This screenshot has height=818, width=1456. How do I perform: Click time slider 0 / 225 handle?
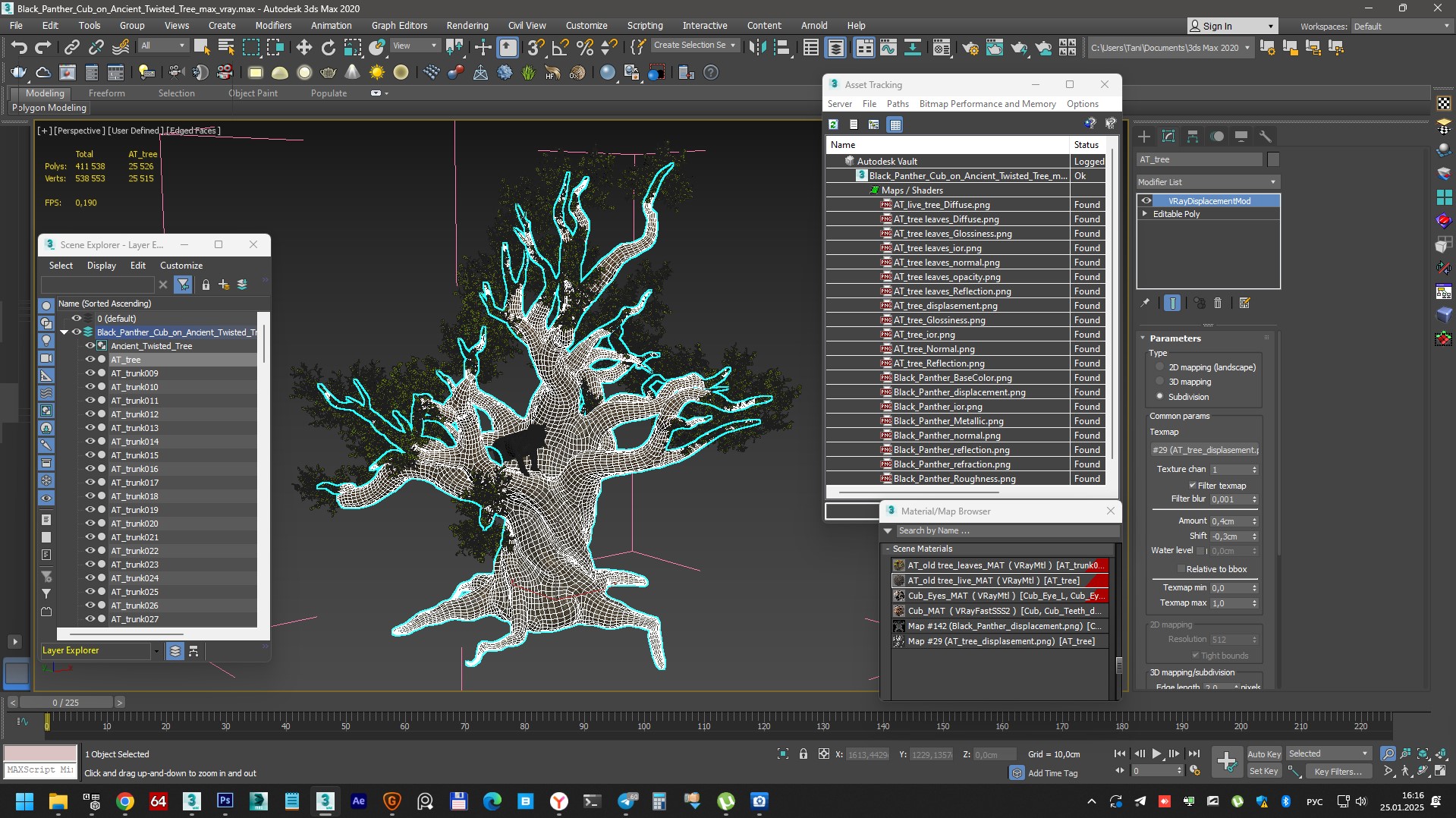coord(66,703)
